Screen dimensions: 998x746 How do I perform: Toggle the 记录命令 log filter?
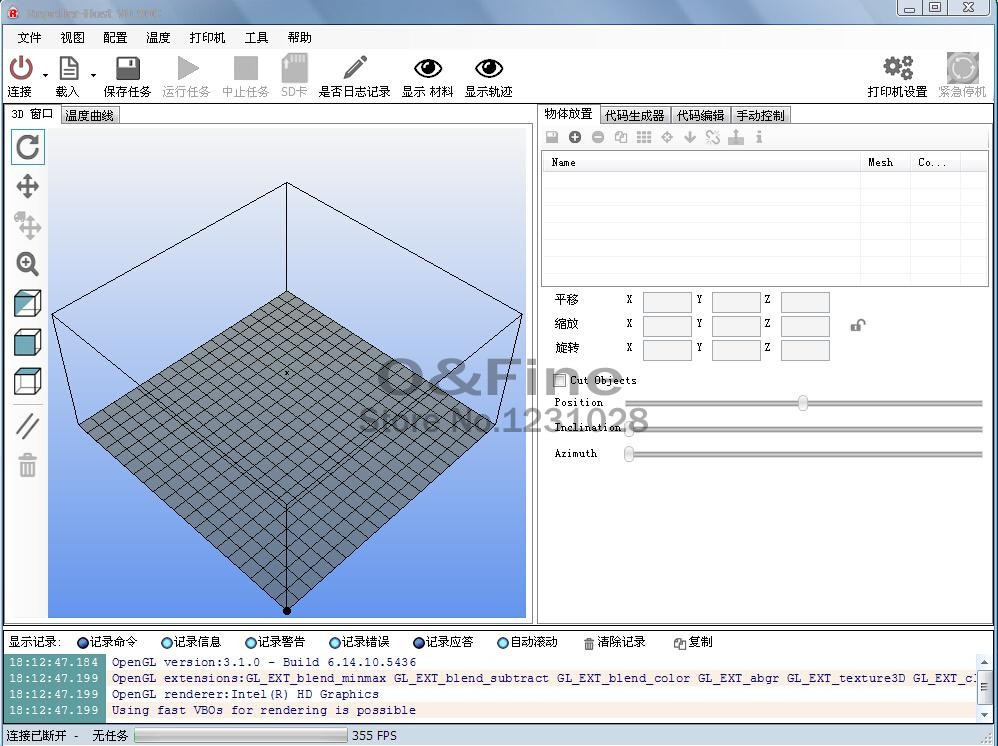click(83, 643)
